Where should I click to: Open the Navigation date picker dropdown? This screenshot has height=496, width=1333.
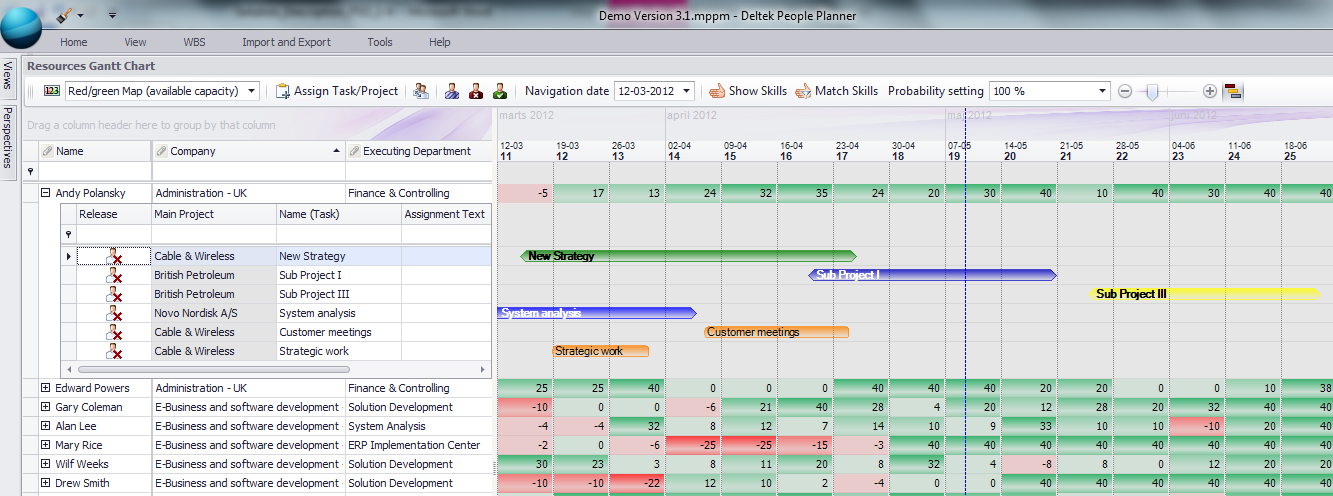(686, 91)
